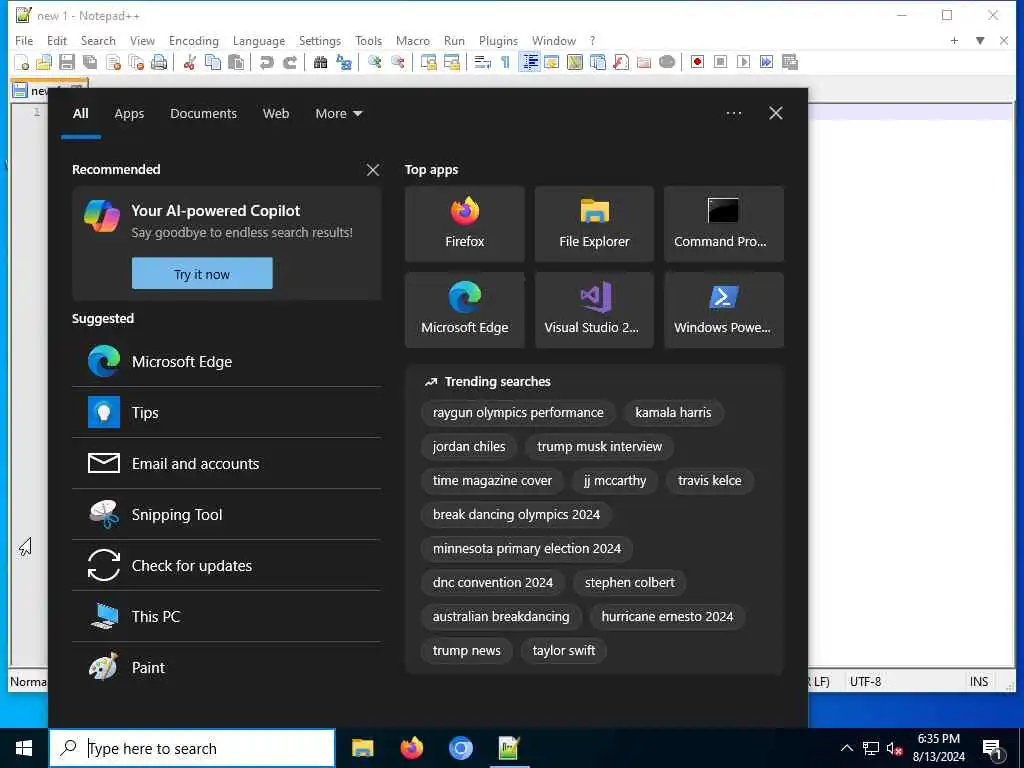
Task: Open the Language menu
Action: 259,40
